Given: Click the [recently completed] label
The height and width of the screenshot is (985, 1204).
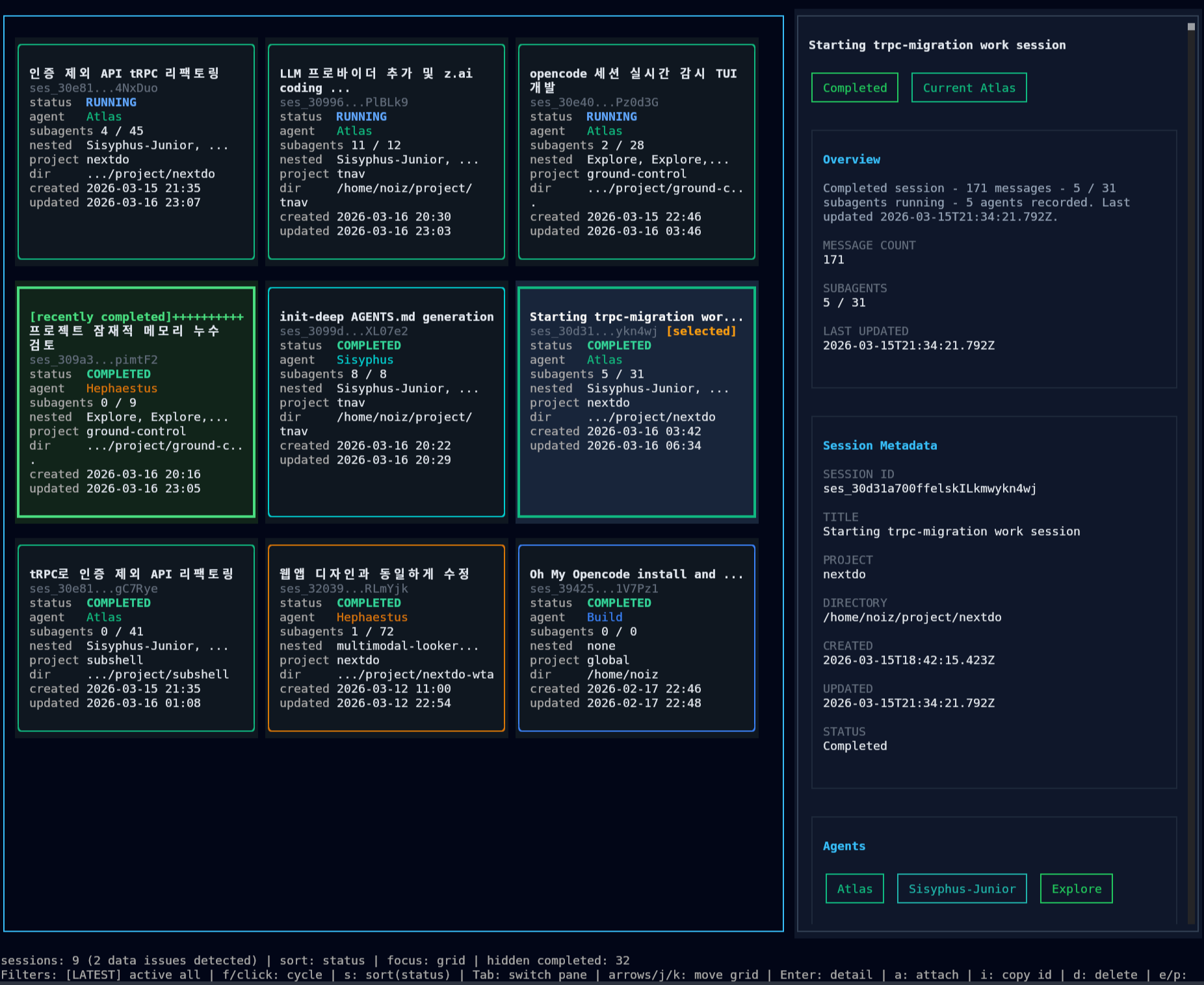Looking at the screenshot, I should coord(101,317).
